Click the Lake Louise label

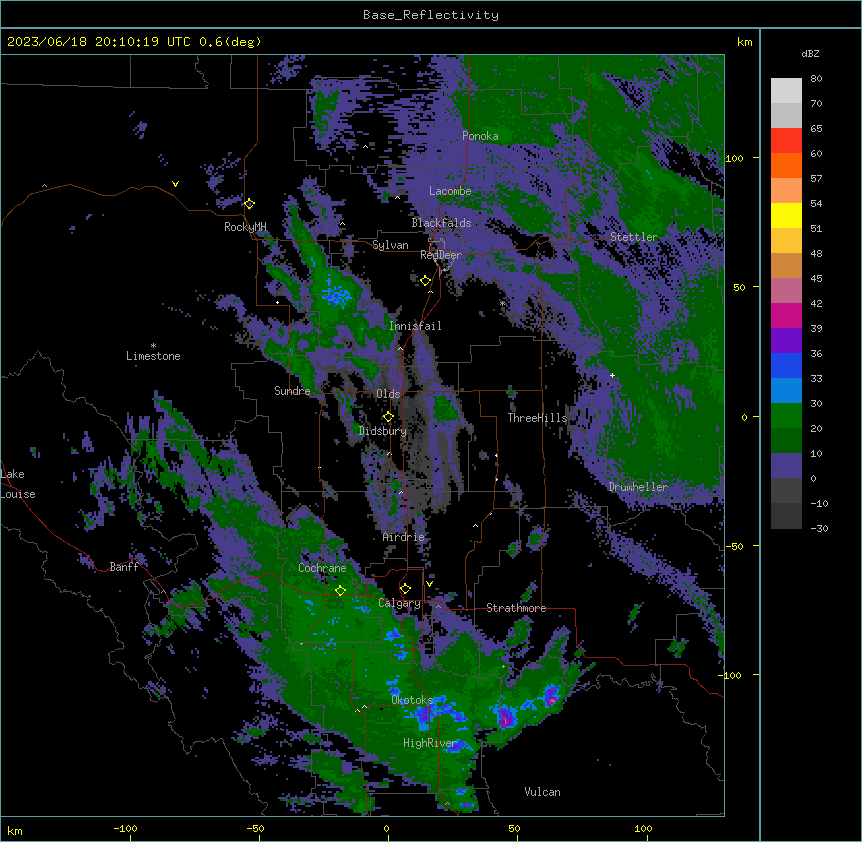click(18, 484)
